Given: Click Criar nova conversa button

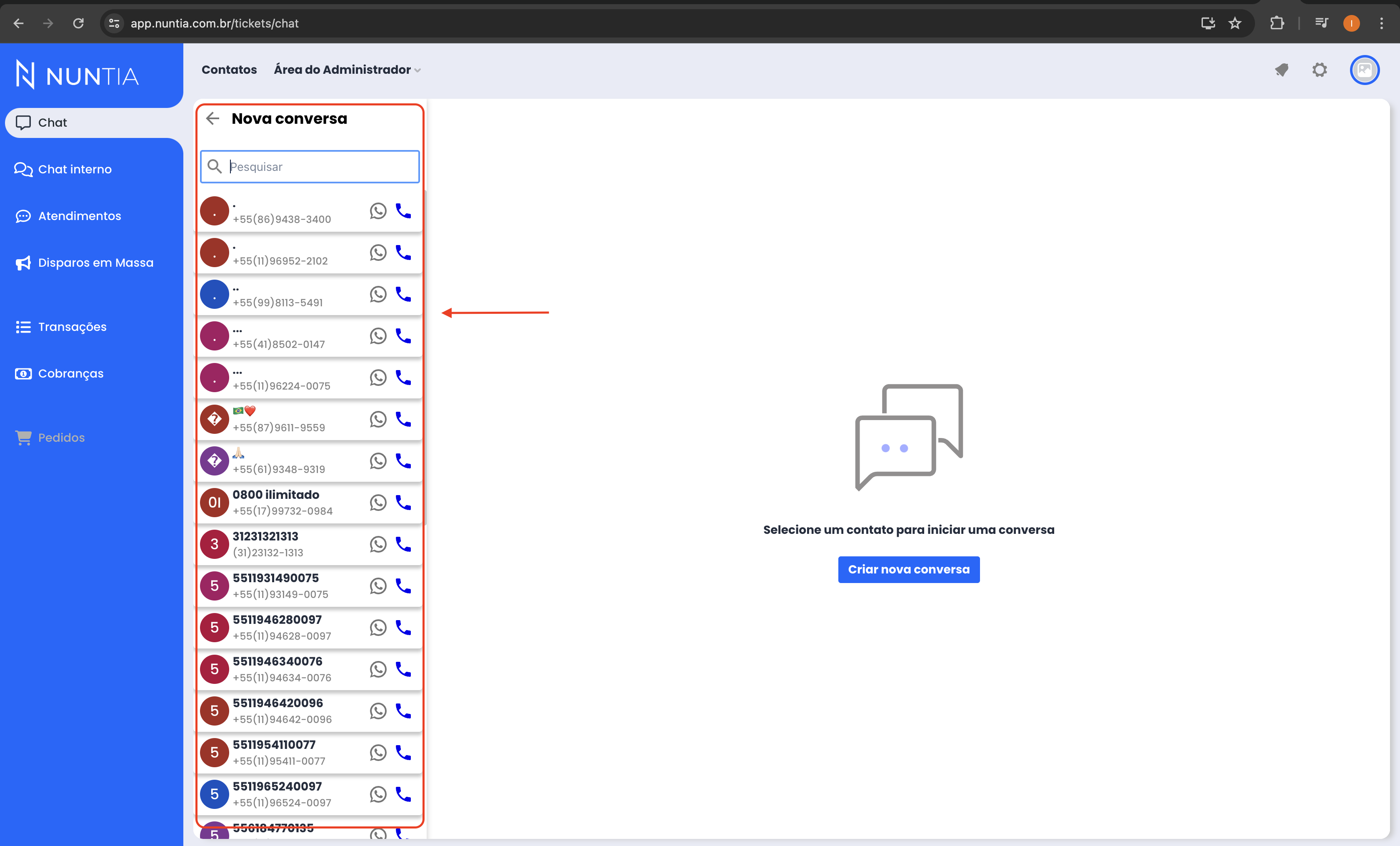Looking at the screenshot, I should (908, 569).
